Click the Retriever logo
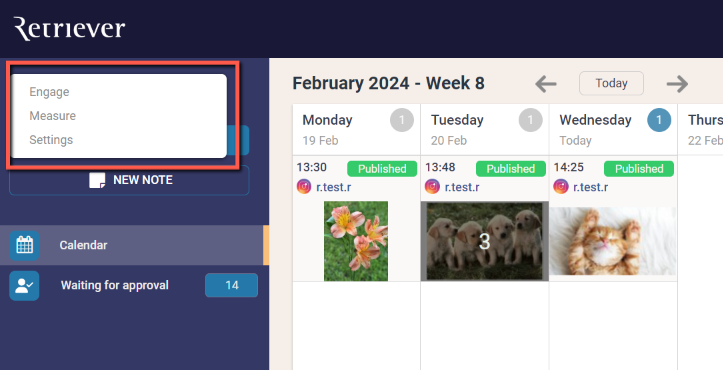This screenshot has width=723, height=370. [x=69, y=29]
